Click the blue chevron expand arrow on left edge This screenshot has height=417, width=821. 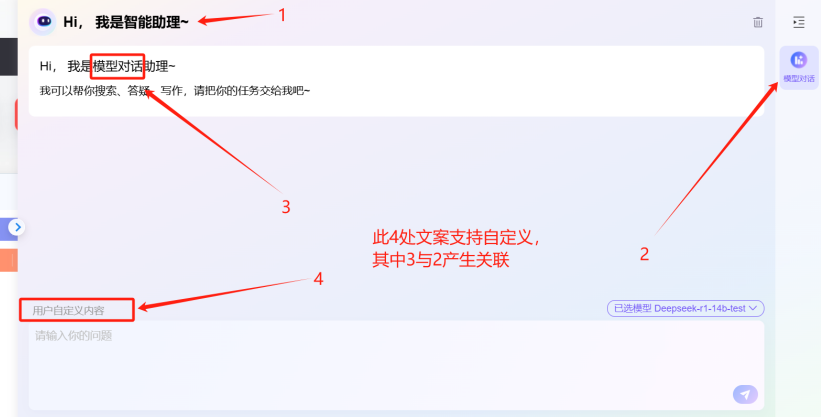coord(17,227)
